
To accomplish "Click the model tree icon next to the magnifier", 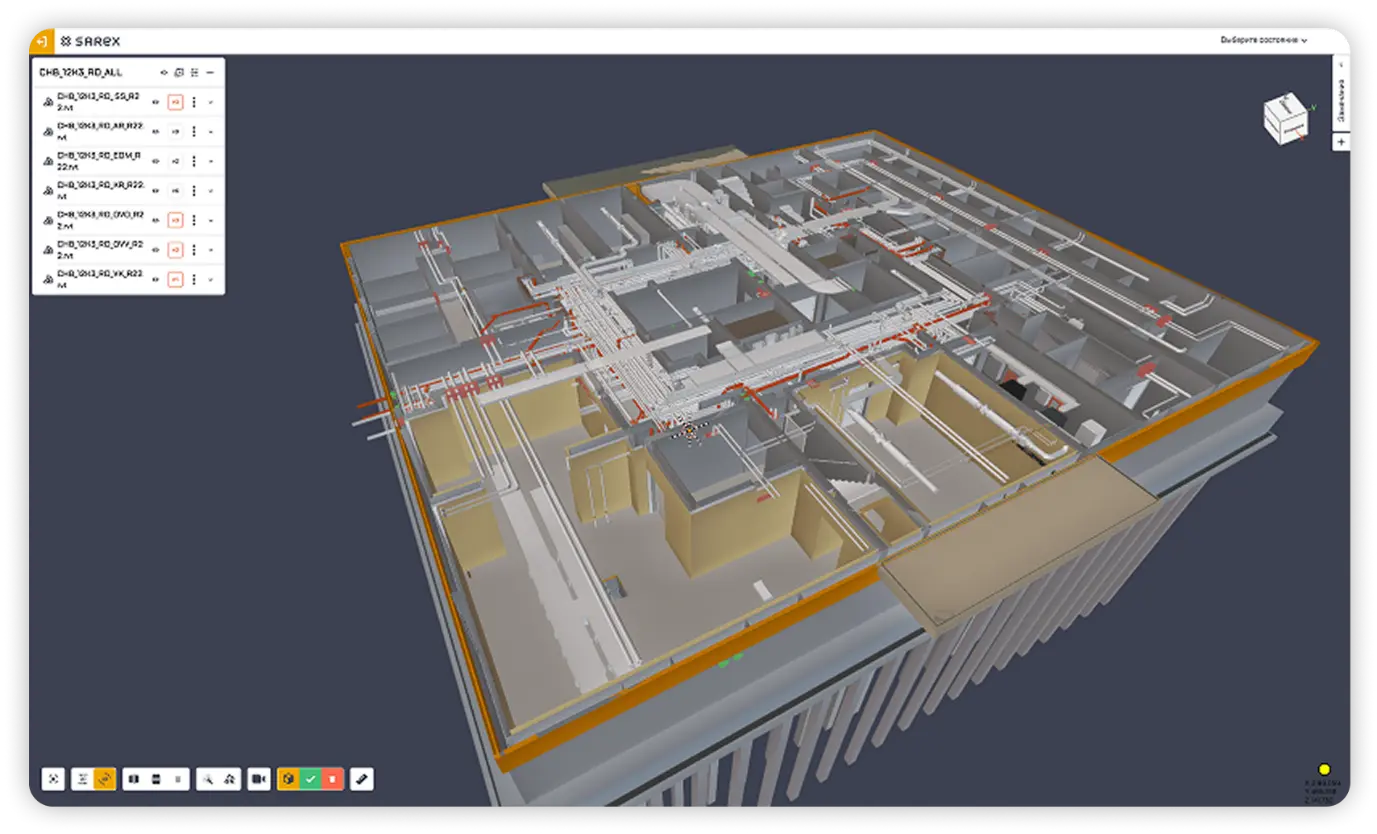I will (230, 779).
